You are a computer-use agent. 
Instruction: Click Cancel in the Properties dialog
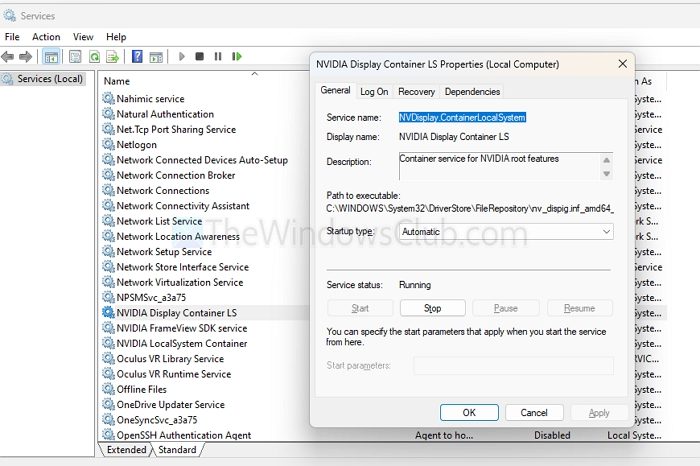click(534, 412)
